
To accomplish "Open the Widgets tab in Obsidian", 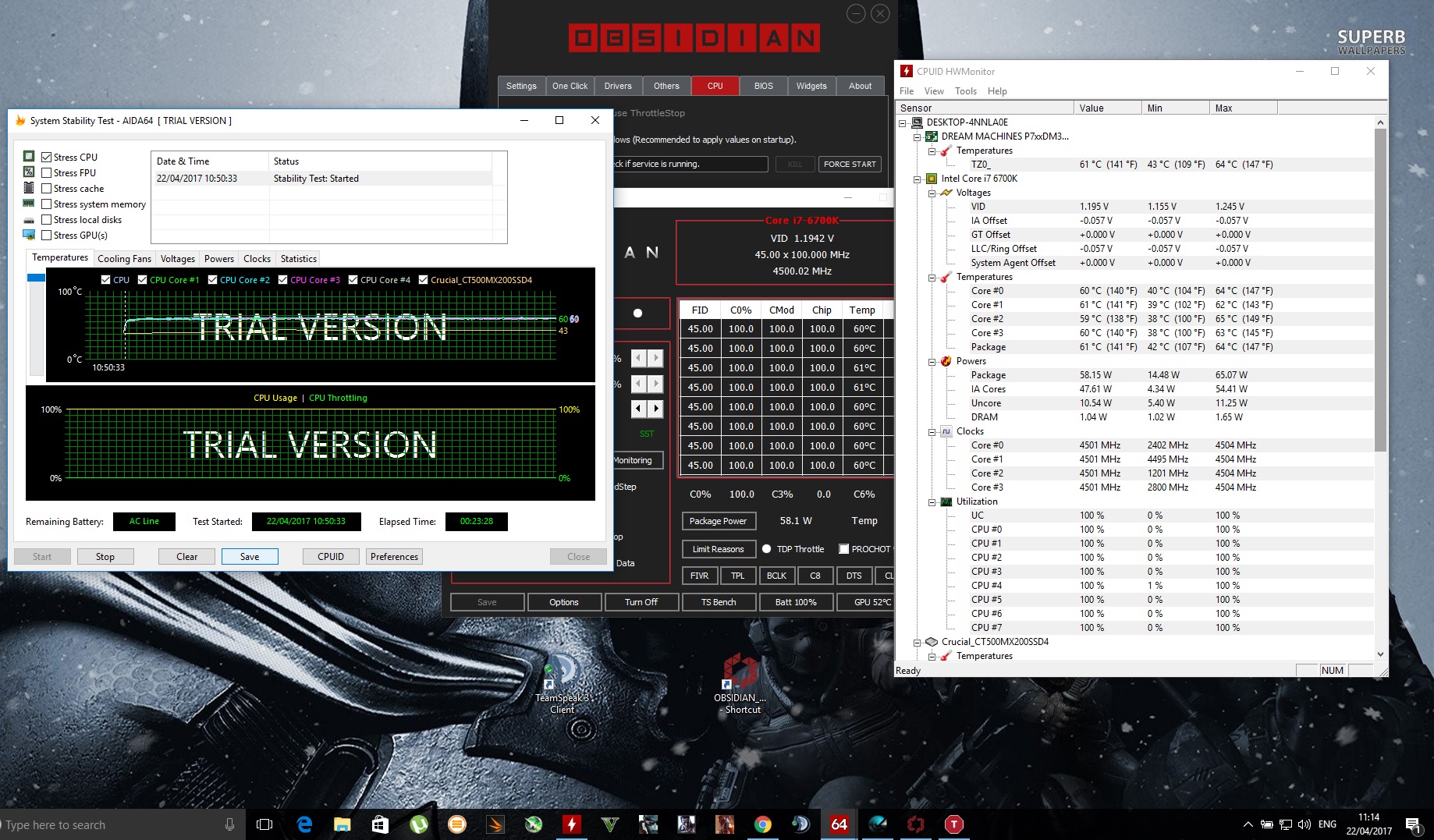I will pos(811,86).
